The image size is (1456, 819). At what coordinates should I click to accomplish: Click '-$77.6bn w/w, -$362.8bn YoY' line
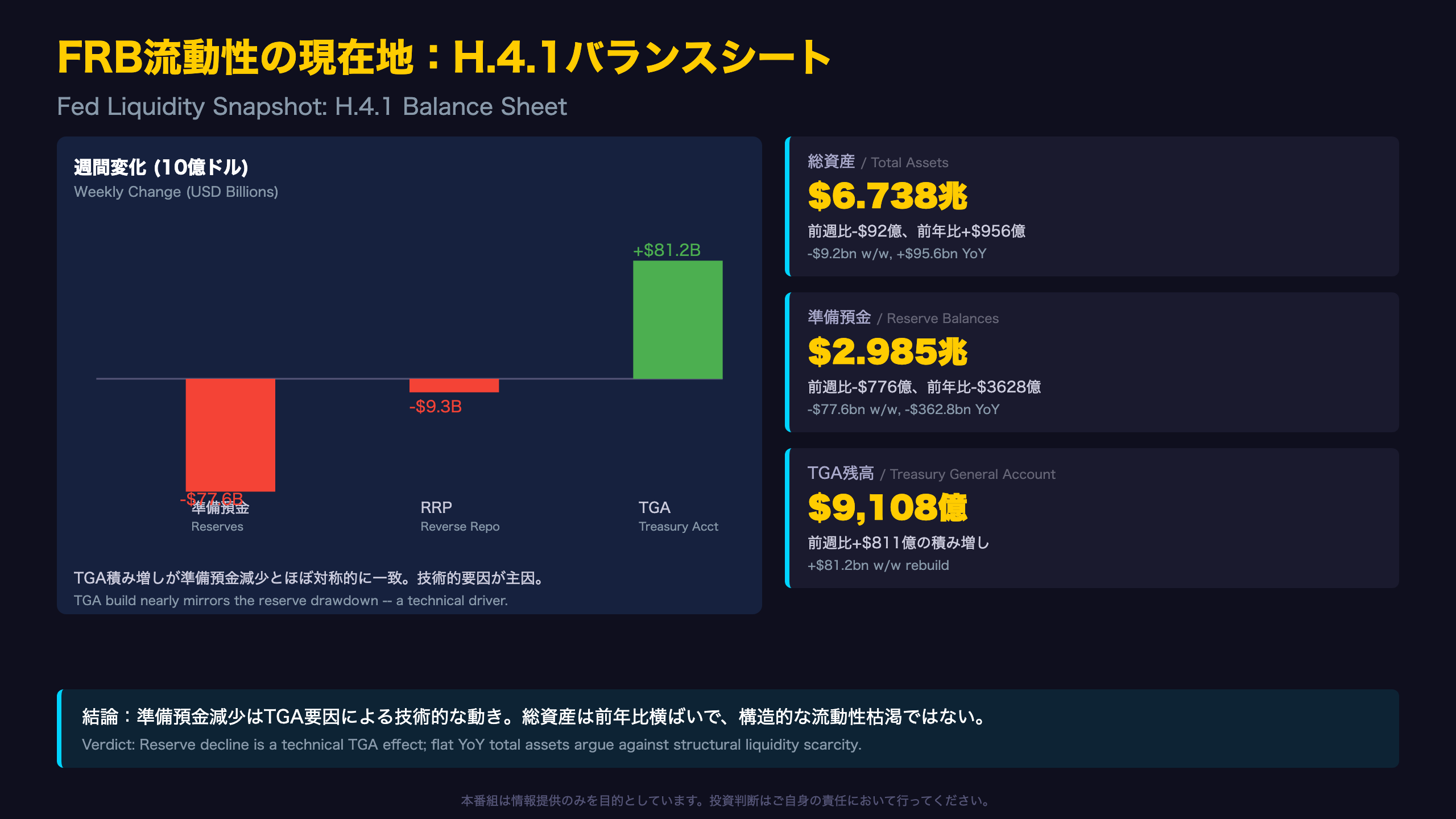click(903, 409)
